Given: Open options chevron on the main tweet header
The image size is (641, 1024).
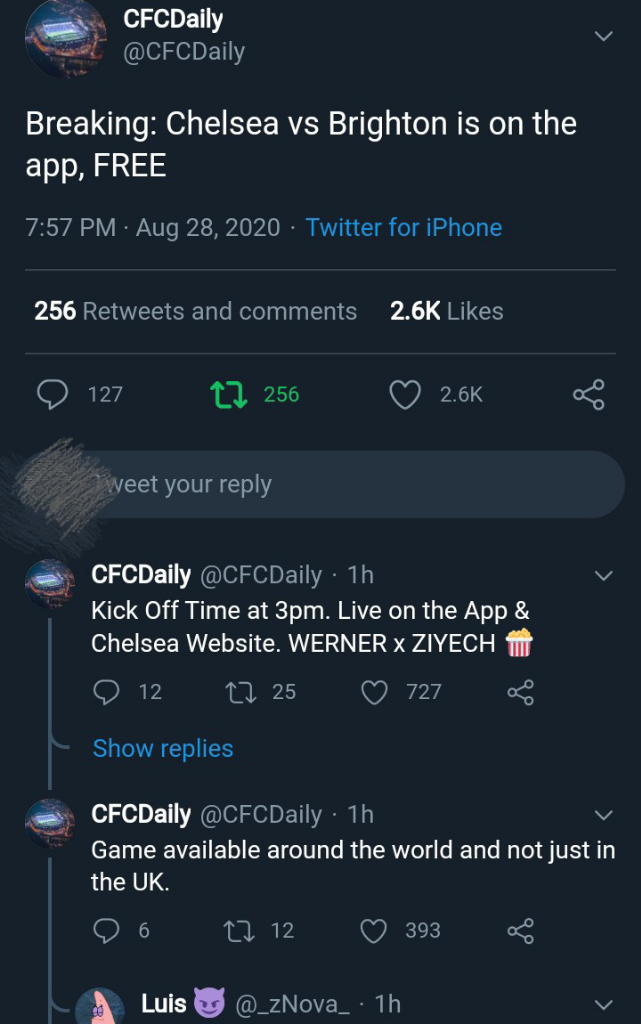Looking at the screenshot, I should (603, 36).
